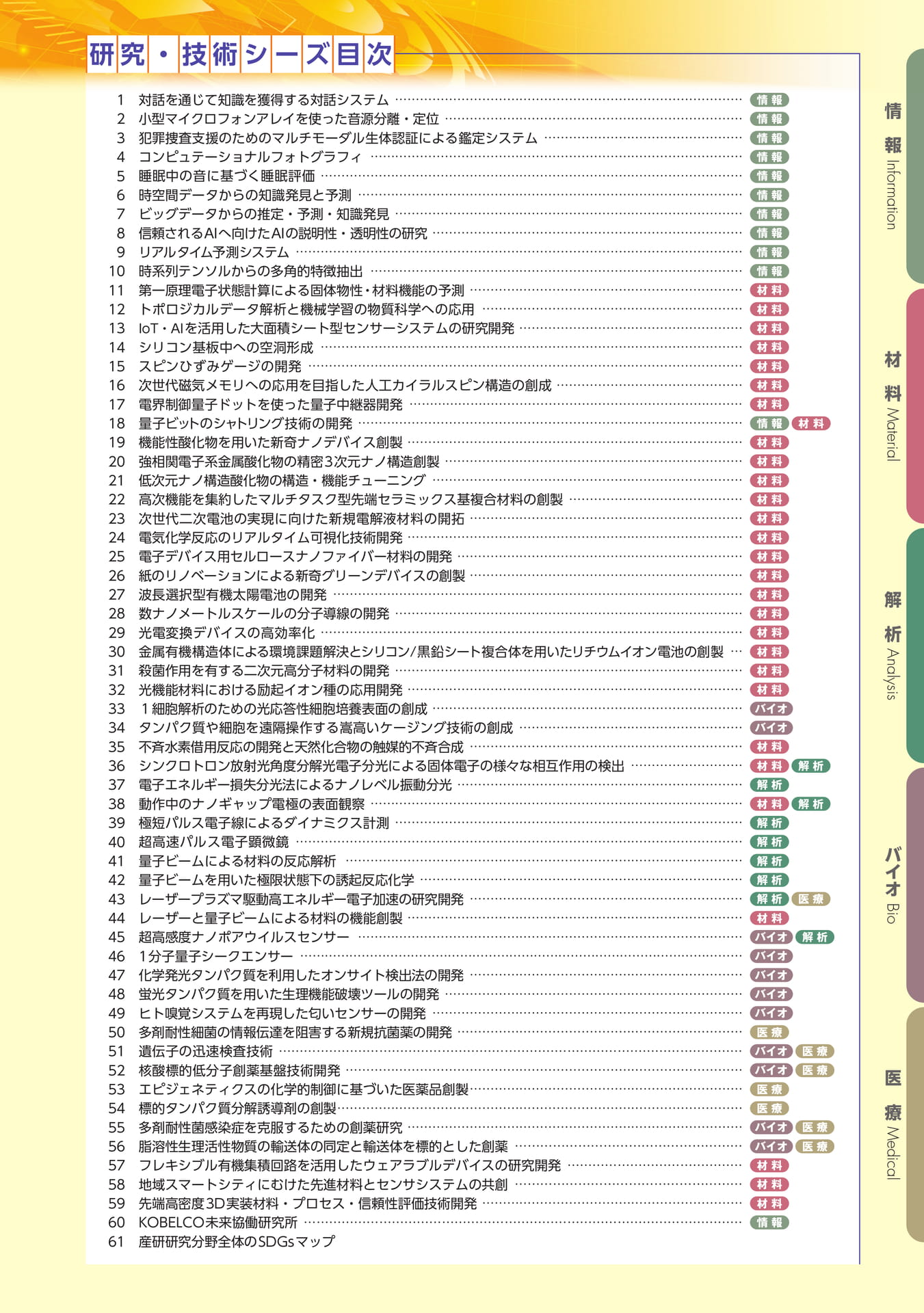The width and height of the screenshot is (924, 1313).
Task: Open entry 5 睡眠中の音に基づく睡眠評価
Action: (226, 176)
